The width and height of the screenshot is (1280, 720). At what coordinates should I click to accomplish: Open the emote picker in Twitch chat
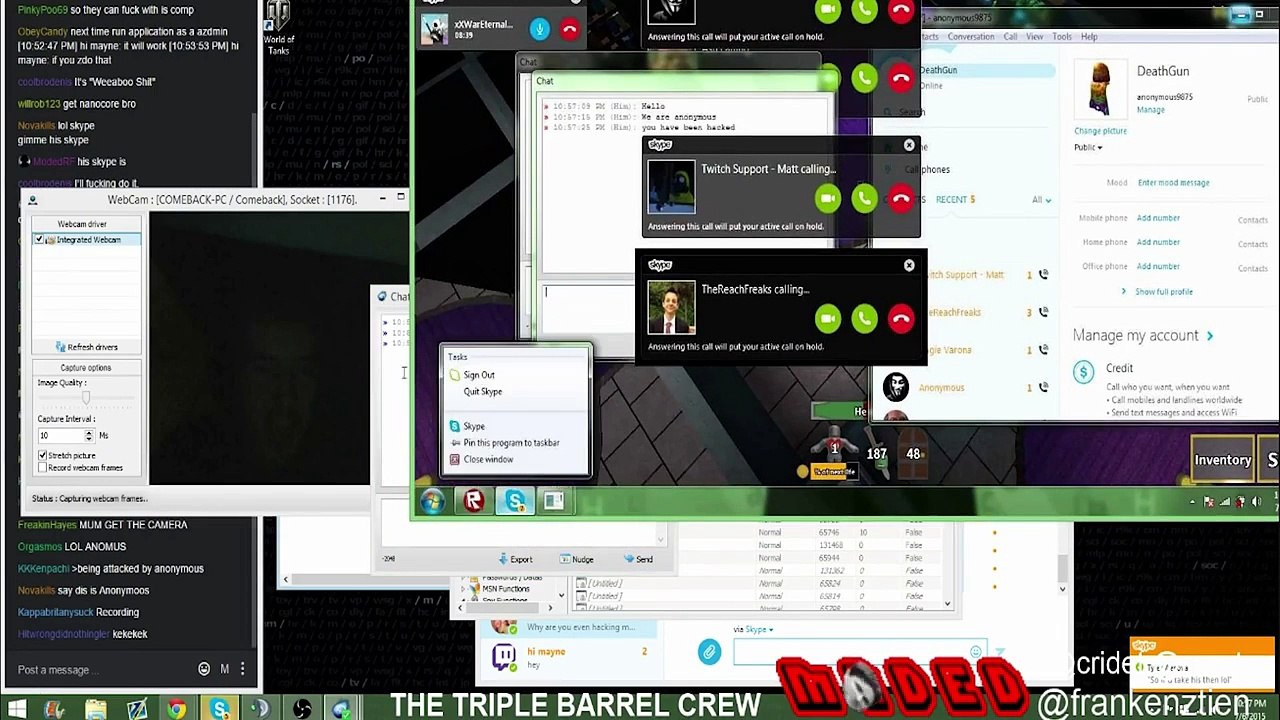point(204,669)
